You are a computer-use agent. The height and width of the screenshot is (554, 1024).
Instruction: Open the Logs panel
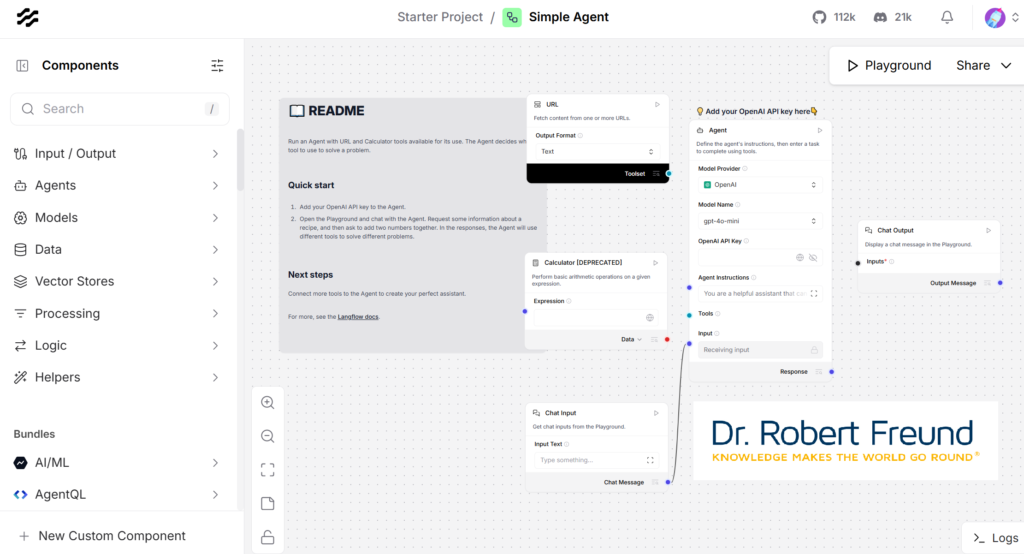click(x=995, y=538)
